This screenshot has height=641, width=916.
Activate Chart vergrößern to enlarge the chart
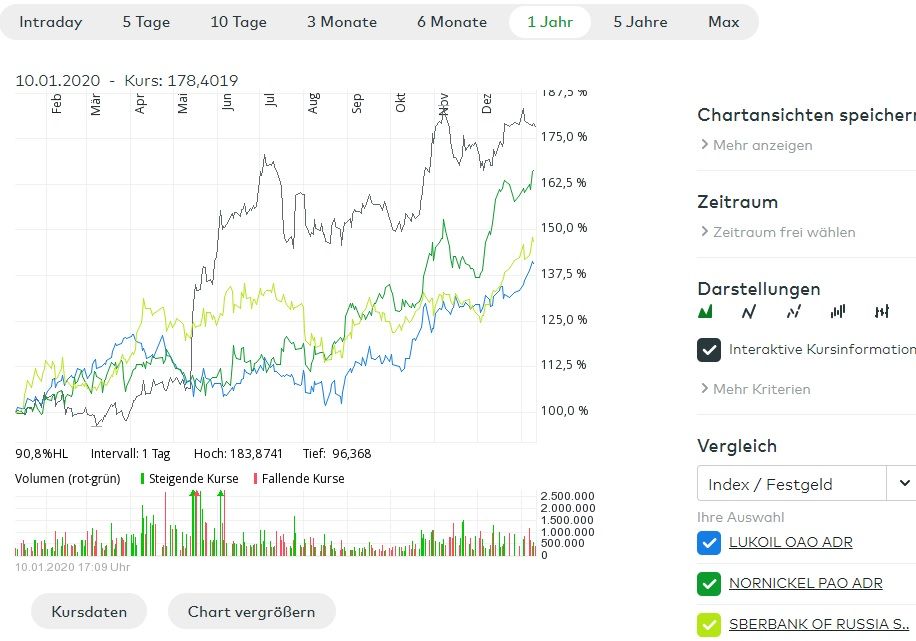(251, 611)
